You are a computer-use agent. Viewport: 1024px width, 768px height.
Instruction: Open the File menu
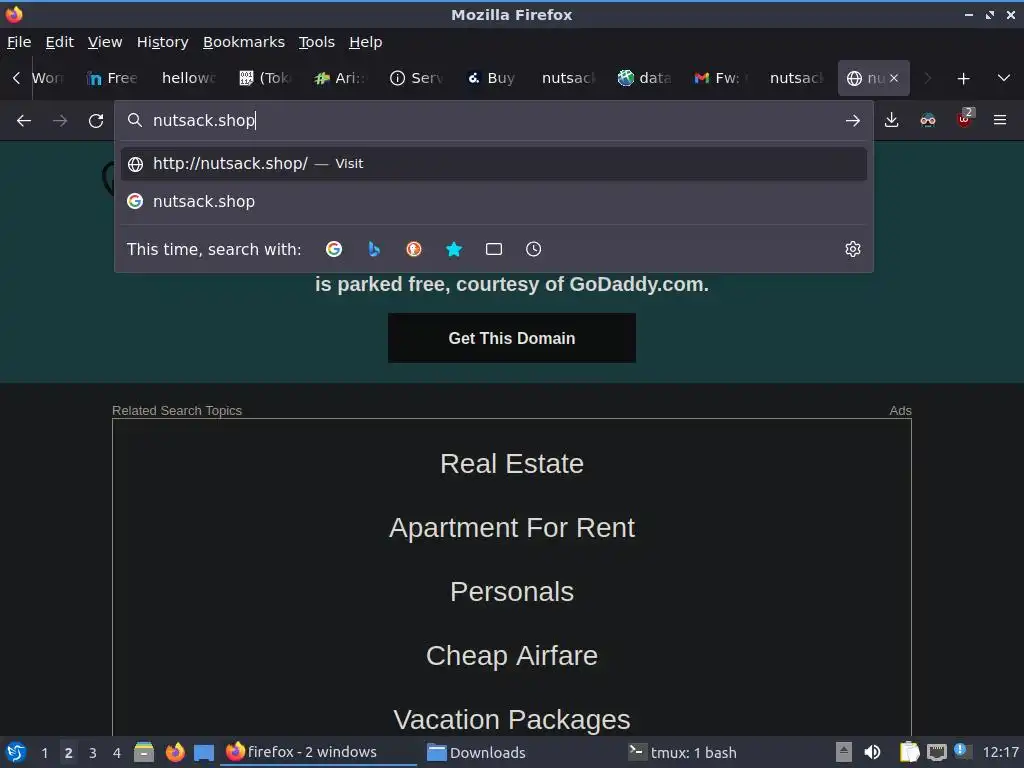point(19,42)
